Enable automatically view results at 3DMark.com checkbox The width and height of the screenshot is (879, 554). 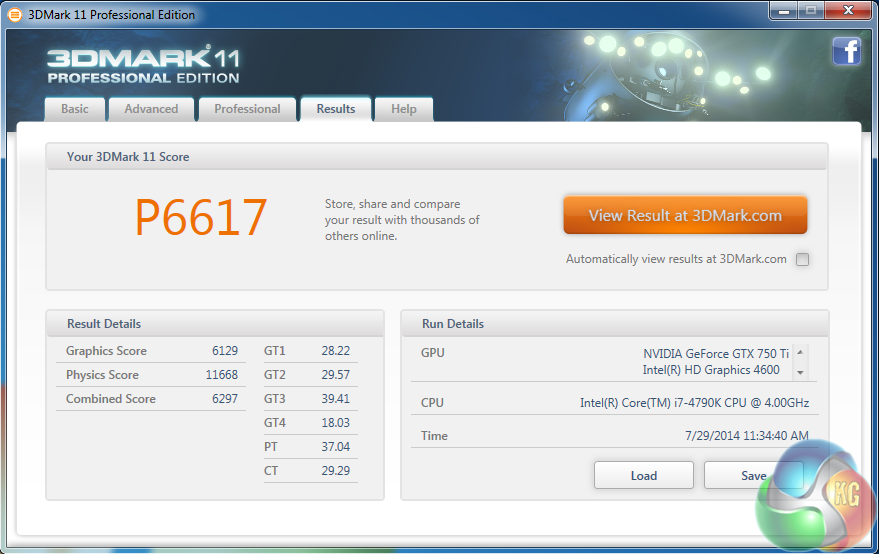coord(802,259)
